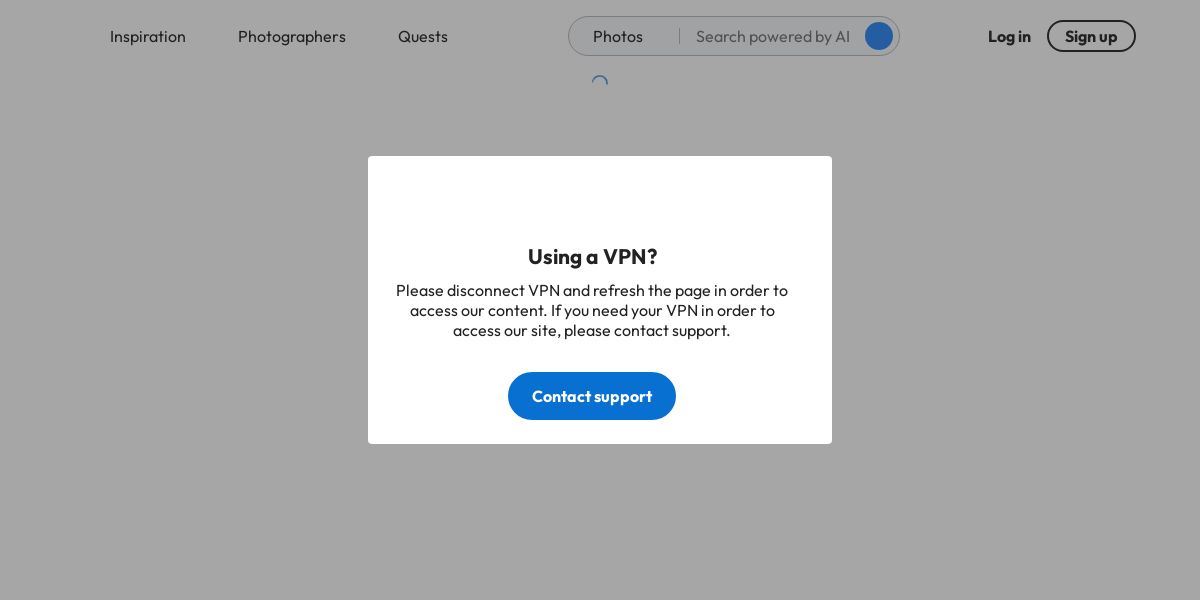The height and width of the screenshot is (600, 1200).
Task: Click the Using a VPN? heading
Action: [592, 256]
